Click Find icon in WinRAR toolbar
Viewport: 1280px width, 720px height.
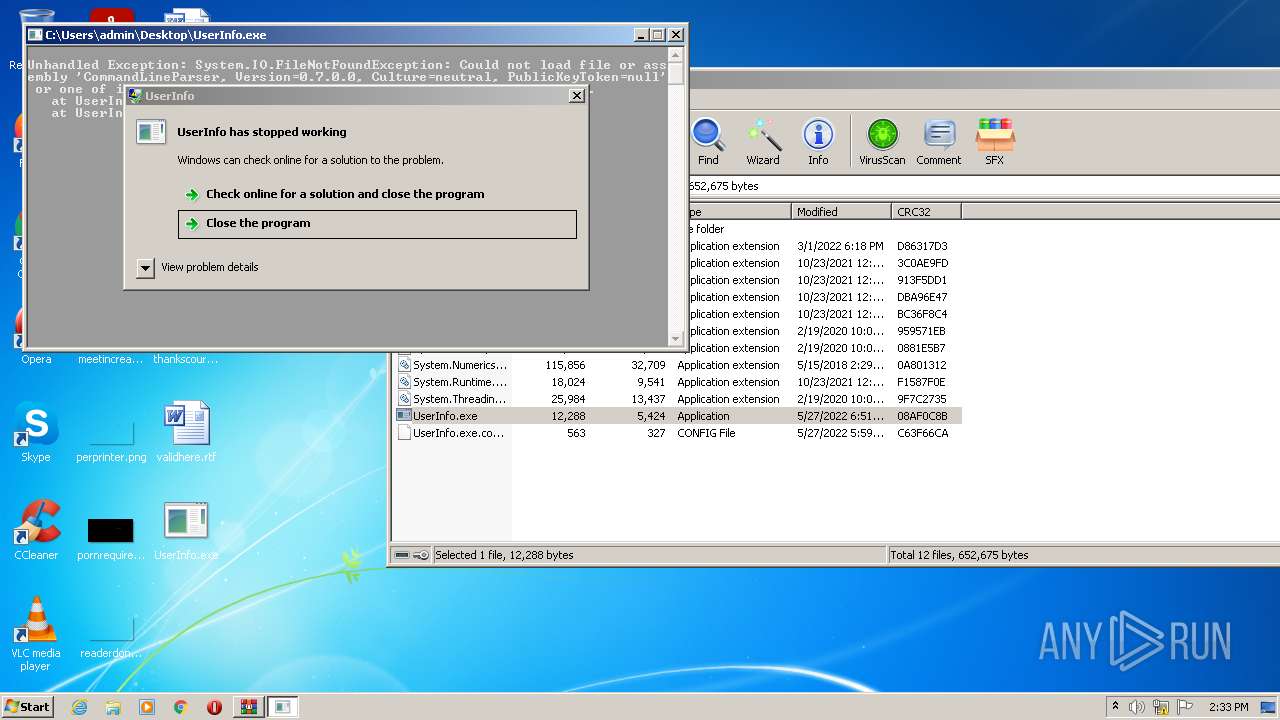click(708, 142)
